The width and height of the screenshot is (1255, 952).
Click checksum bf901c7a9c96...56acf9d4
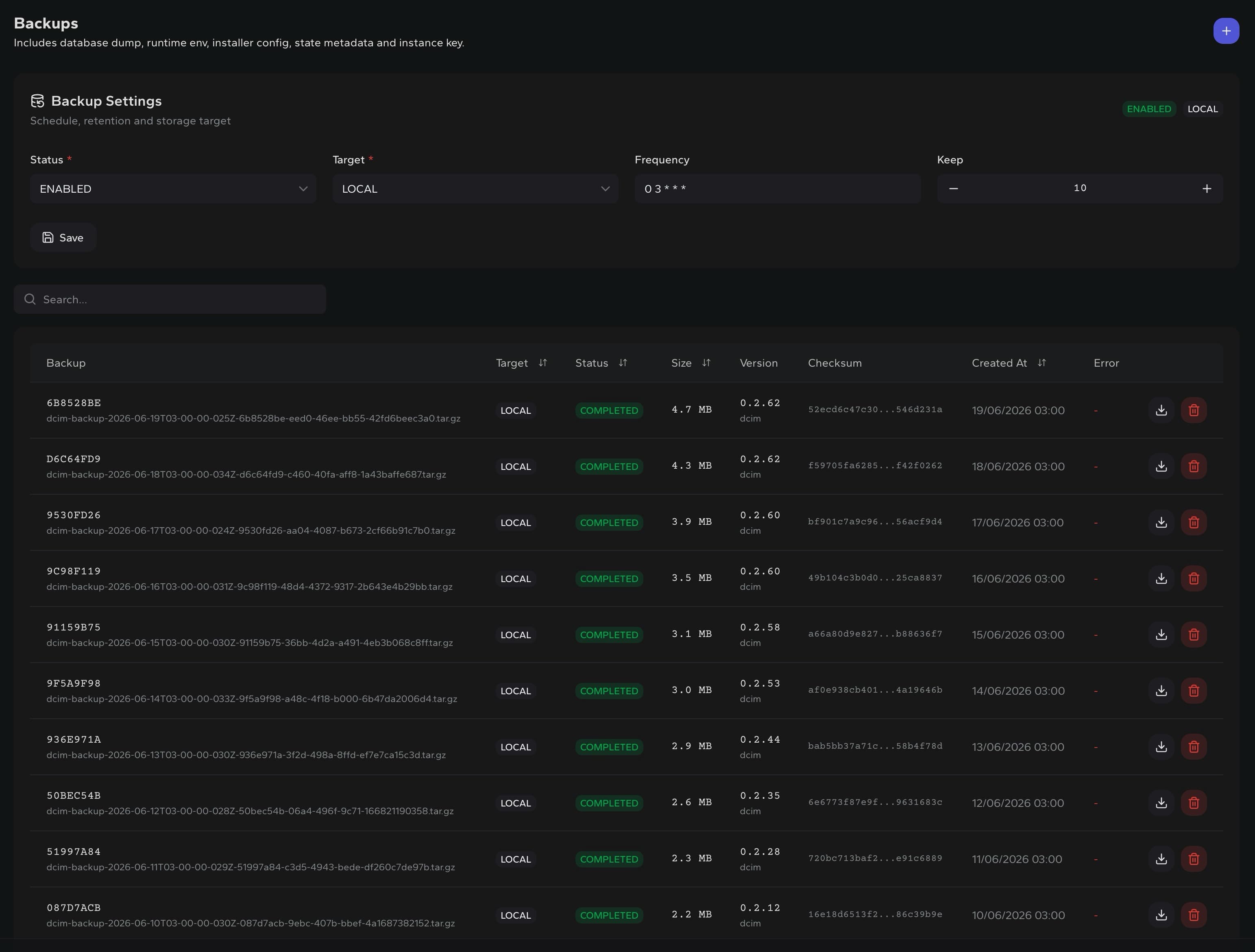pyautogui.click(x=875, y=522)
